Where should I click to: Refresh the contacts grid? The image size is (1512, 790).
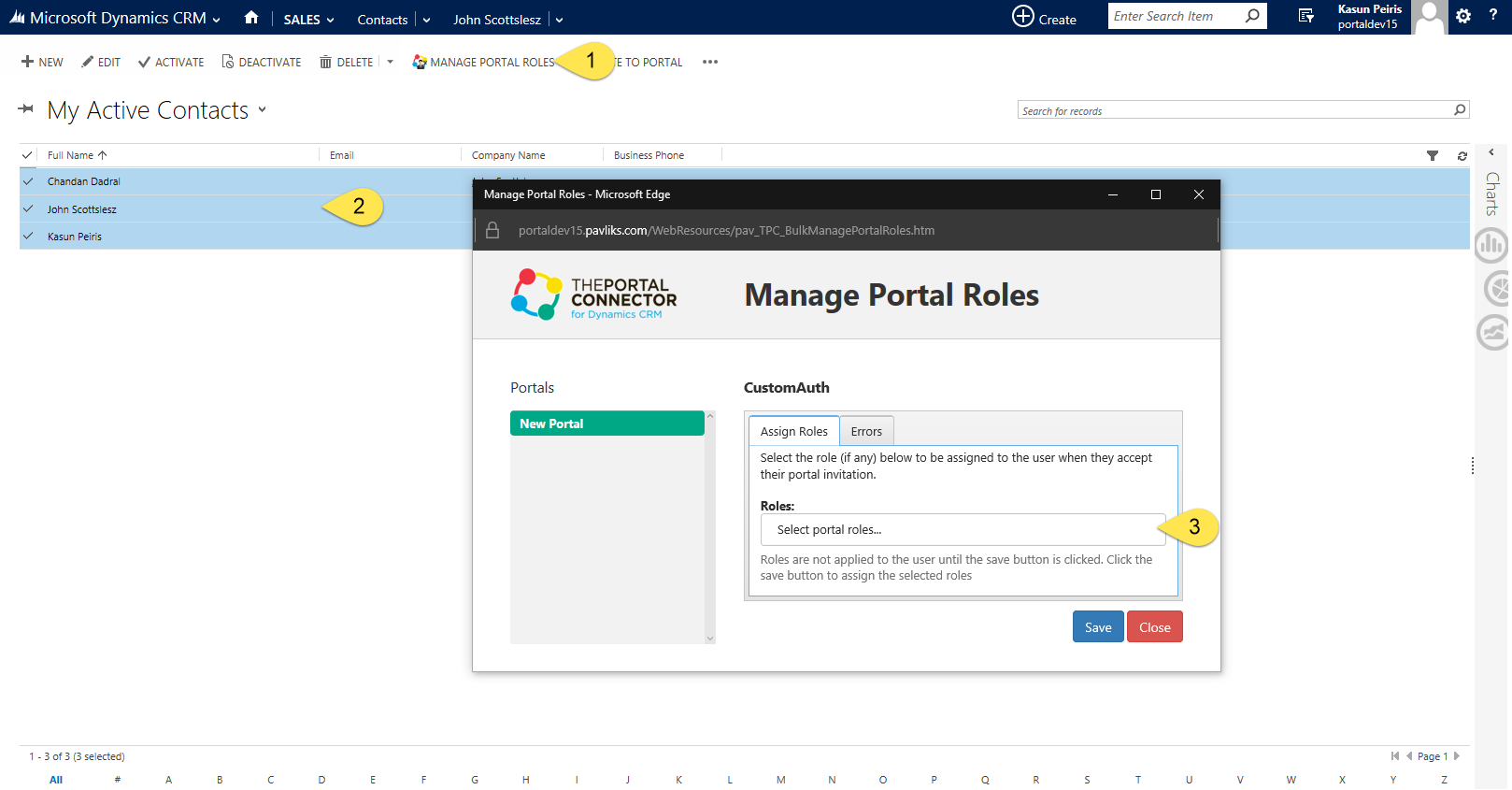[x=1462, y=156]
